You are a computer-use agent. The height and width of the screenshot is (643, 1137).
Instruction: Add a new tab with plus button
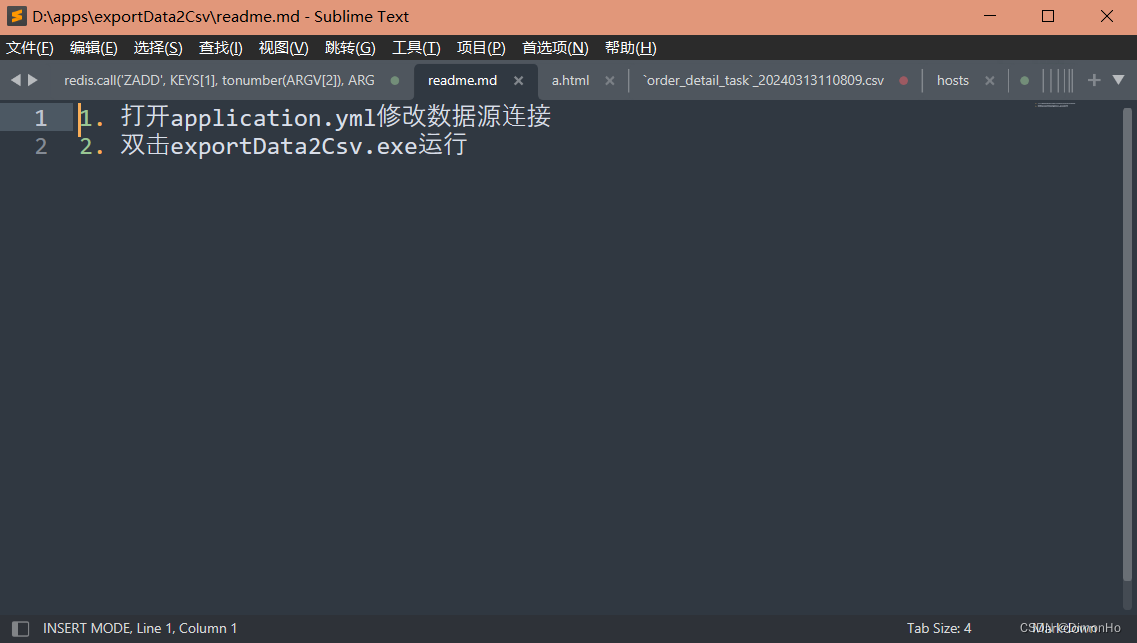(1094, 80)
